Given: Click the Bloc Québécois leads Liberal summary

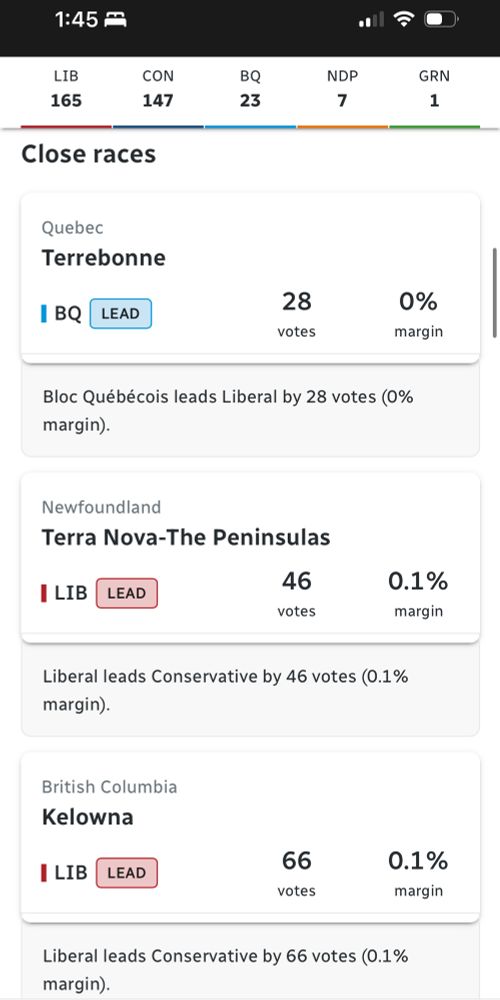Looking at the screenshot, I should 228,411.
